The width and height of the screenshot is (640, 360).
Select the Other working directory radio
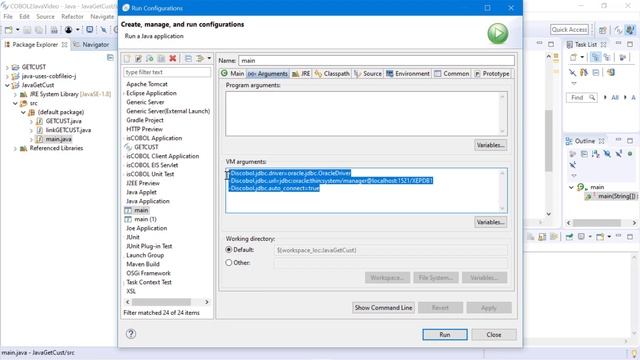(229, 263)
